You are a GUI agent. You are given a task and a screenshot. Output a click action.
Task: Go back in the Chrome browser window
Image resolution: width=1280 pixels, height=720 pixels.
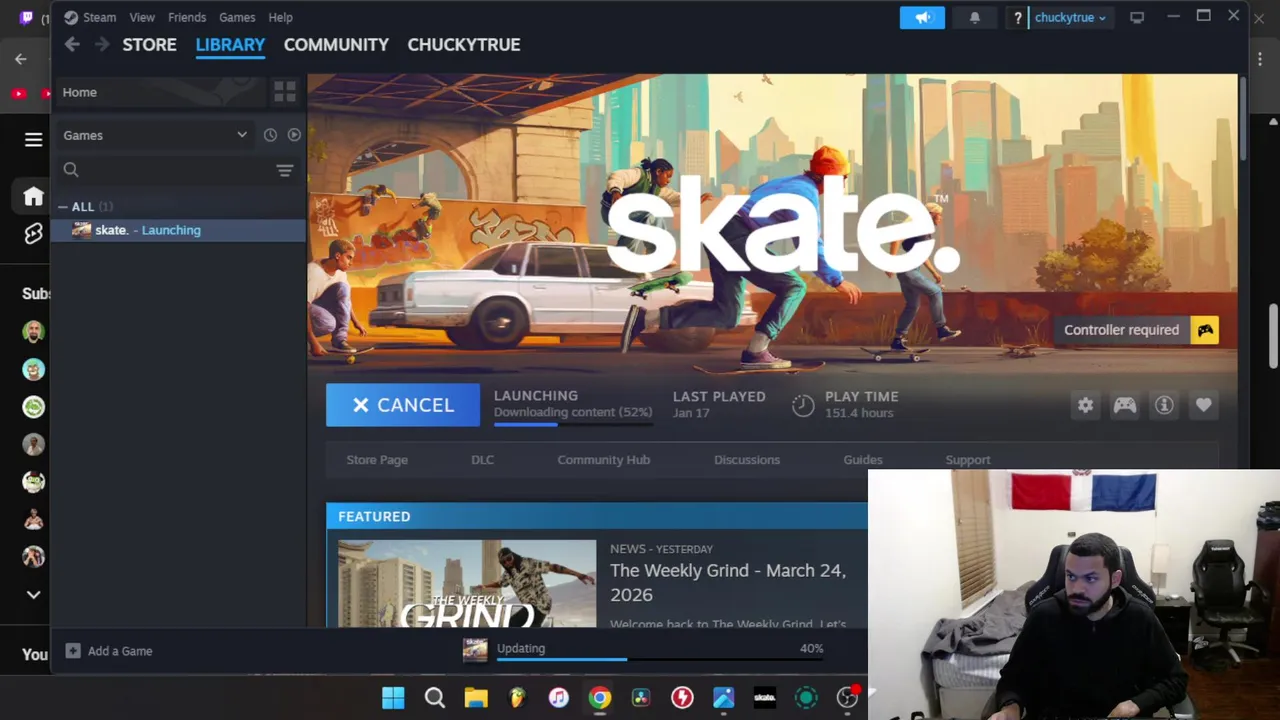(21, 59)
